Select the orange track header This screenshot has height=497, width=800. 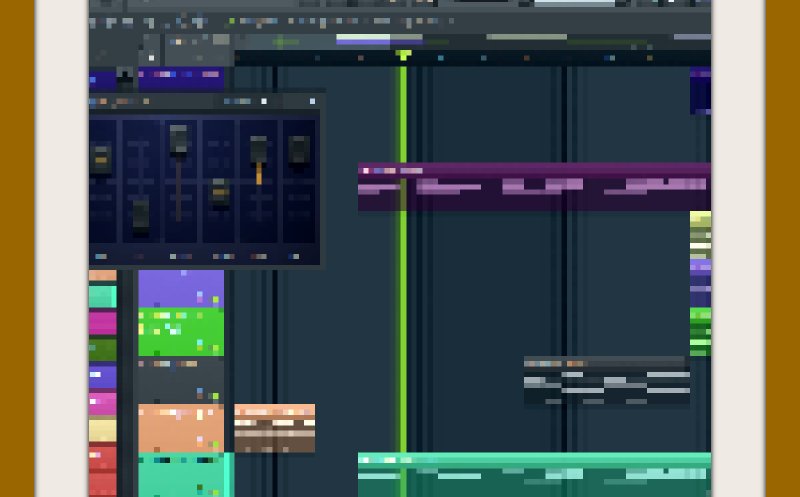point(181,428)
